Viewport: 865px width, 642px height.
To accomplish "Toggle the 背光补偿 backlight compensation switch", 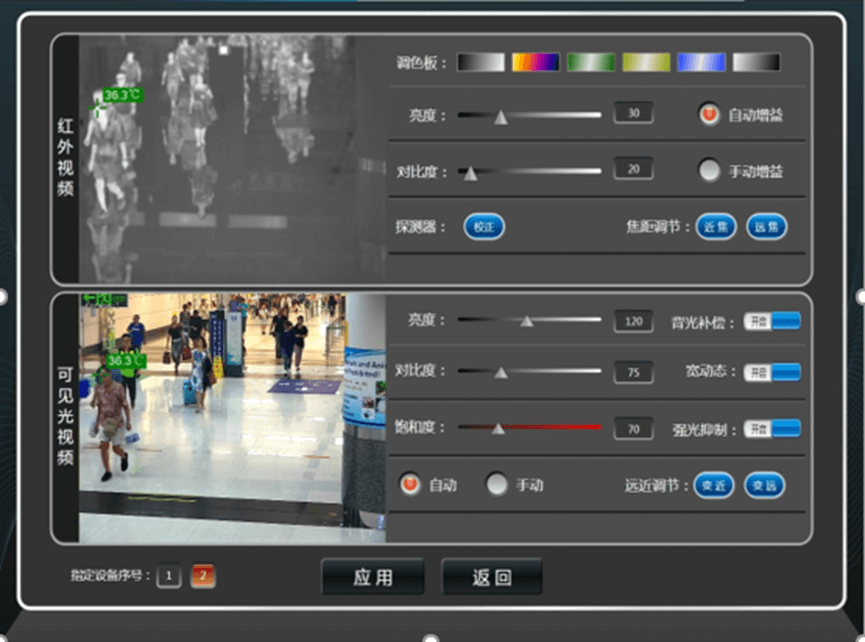I will 771,321.
